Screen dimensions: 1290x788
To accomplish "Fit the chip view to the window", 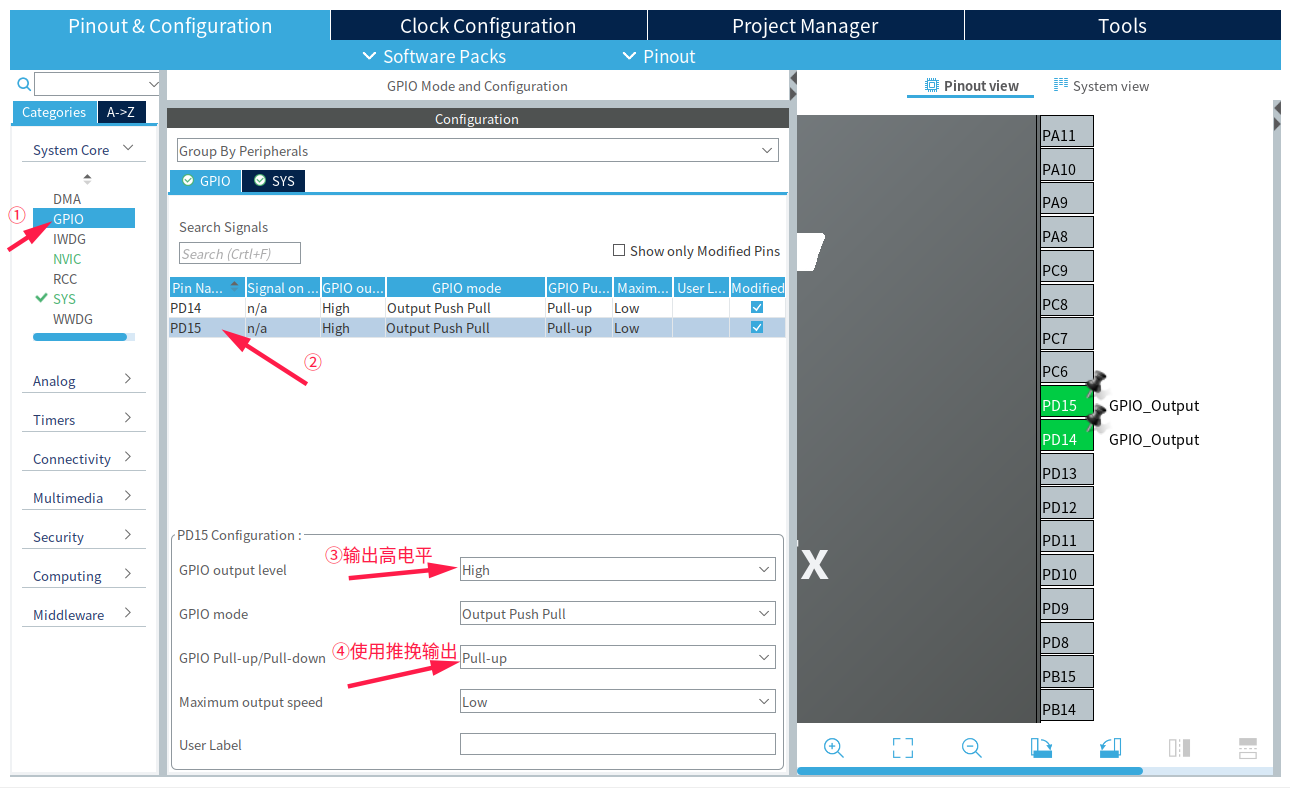I will point(903,747).
